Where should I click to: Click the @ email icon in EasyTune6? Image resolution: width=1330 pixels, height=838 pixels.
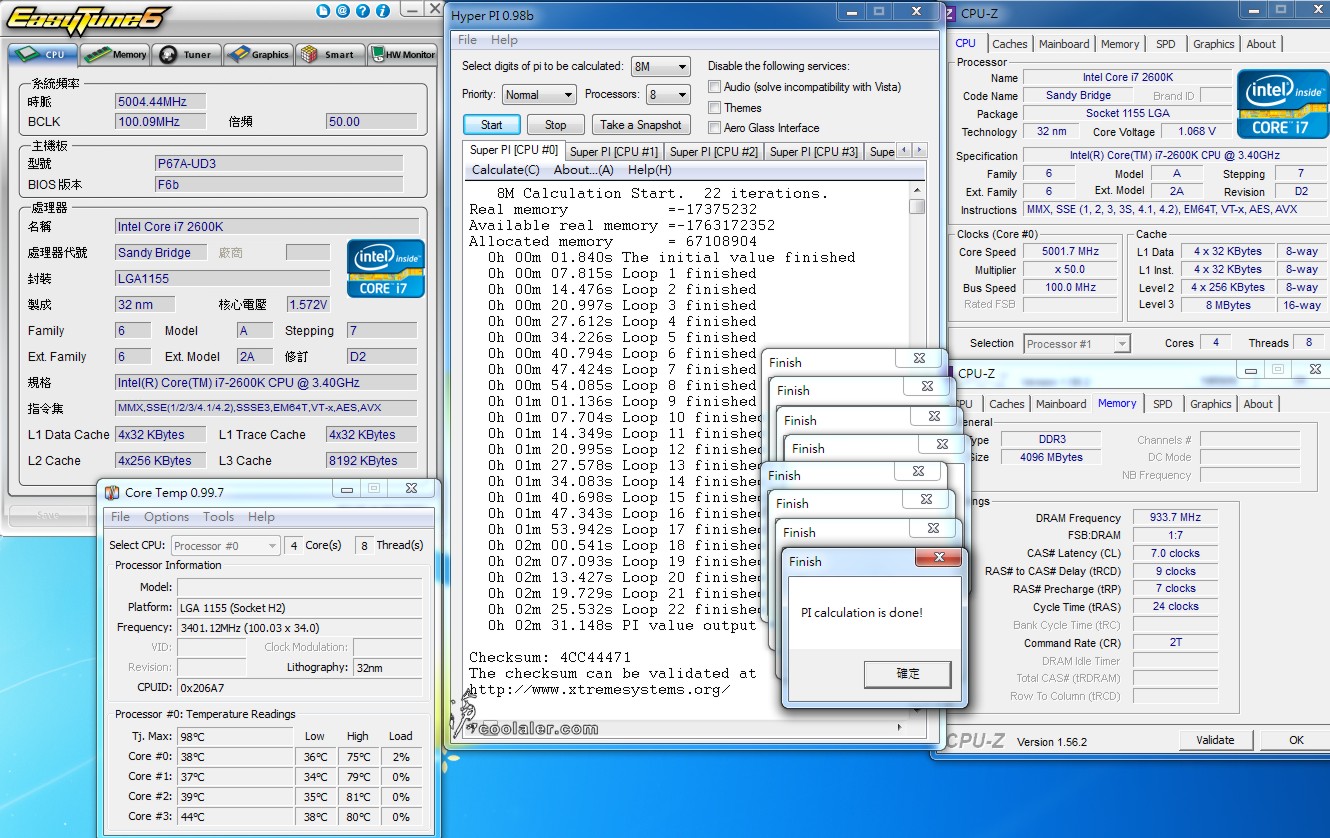click(343, 11)
